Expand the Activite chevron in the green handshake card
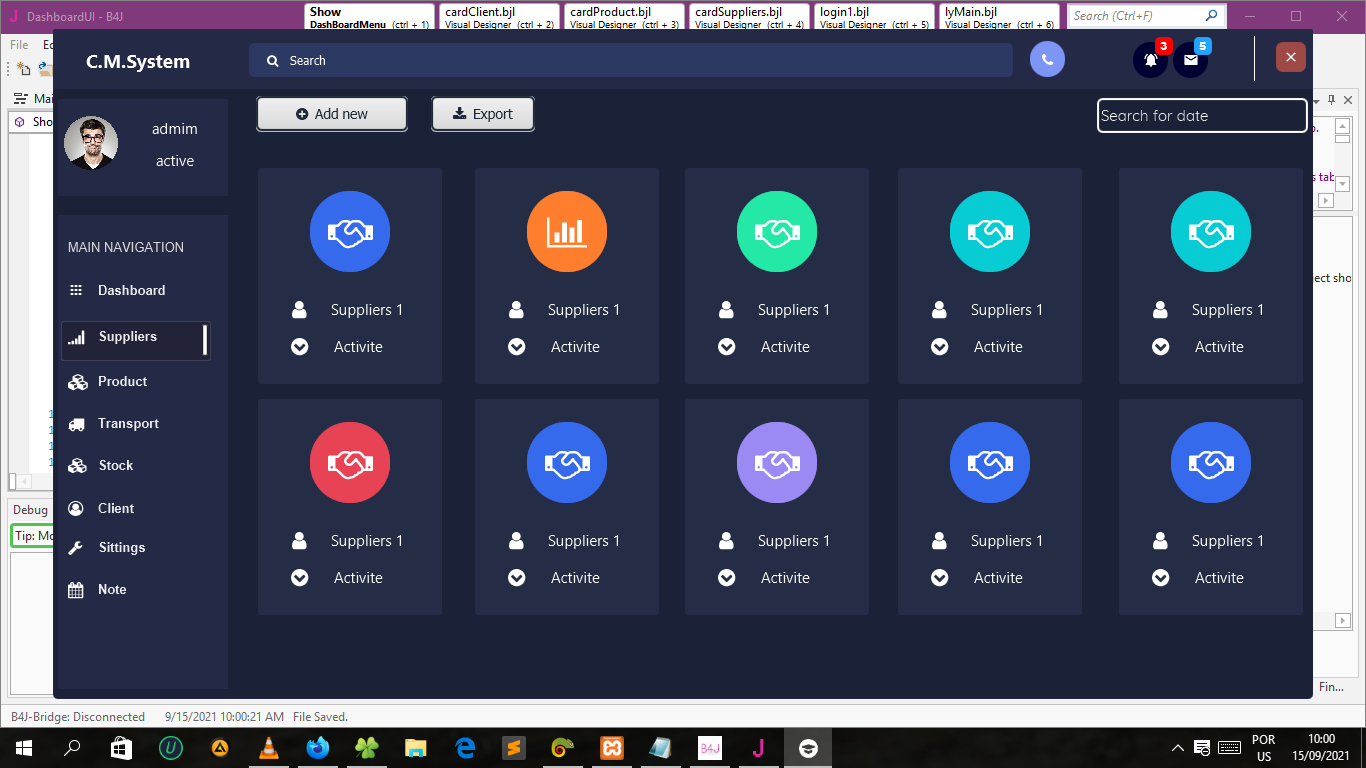Image resolution: width=1366 pixels, height=768 pixels. coord(726,347)
